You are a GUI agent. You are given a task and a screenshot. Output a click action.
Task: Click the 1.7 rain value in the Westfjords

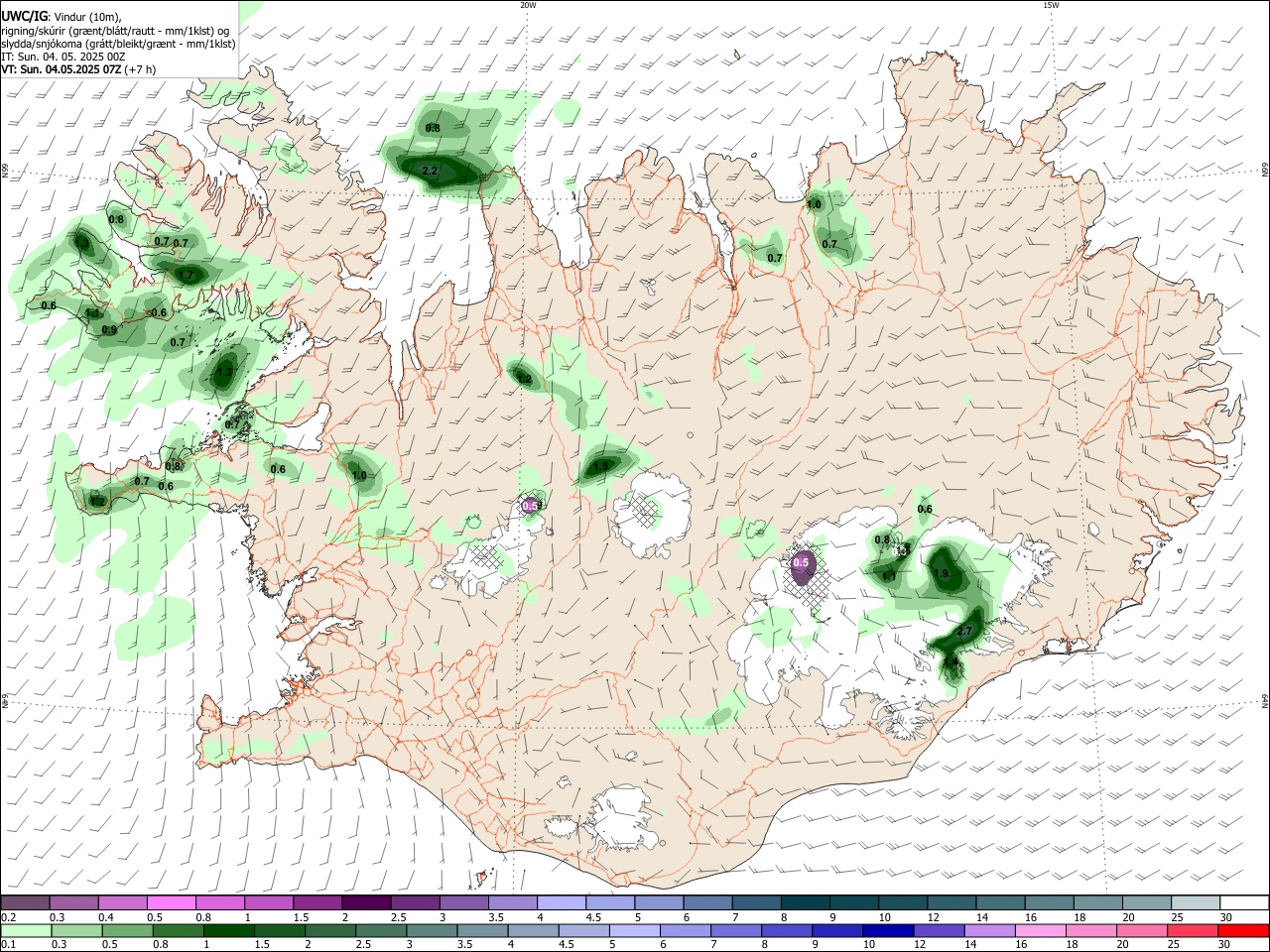click(185, 275)
